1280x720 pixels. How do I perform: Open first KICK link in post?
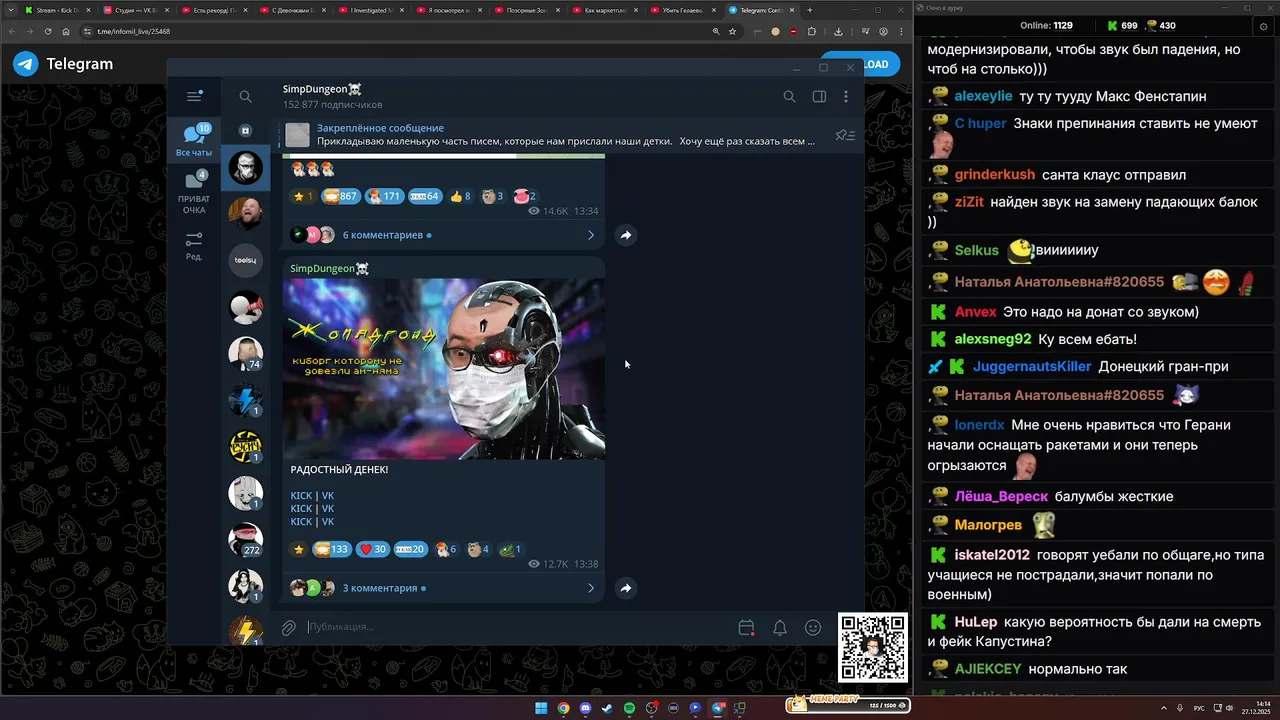tap(301, 495)
